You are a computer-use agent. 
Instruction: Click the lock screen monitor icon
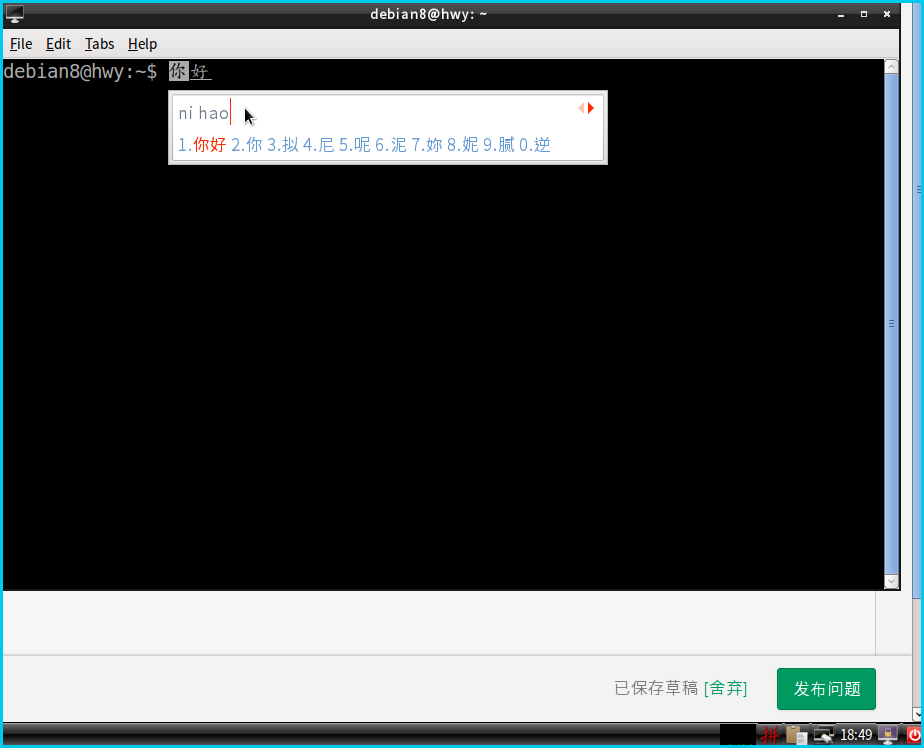[888, 734]
